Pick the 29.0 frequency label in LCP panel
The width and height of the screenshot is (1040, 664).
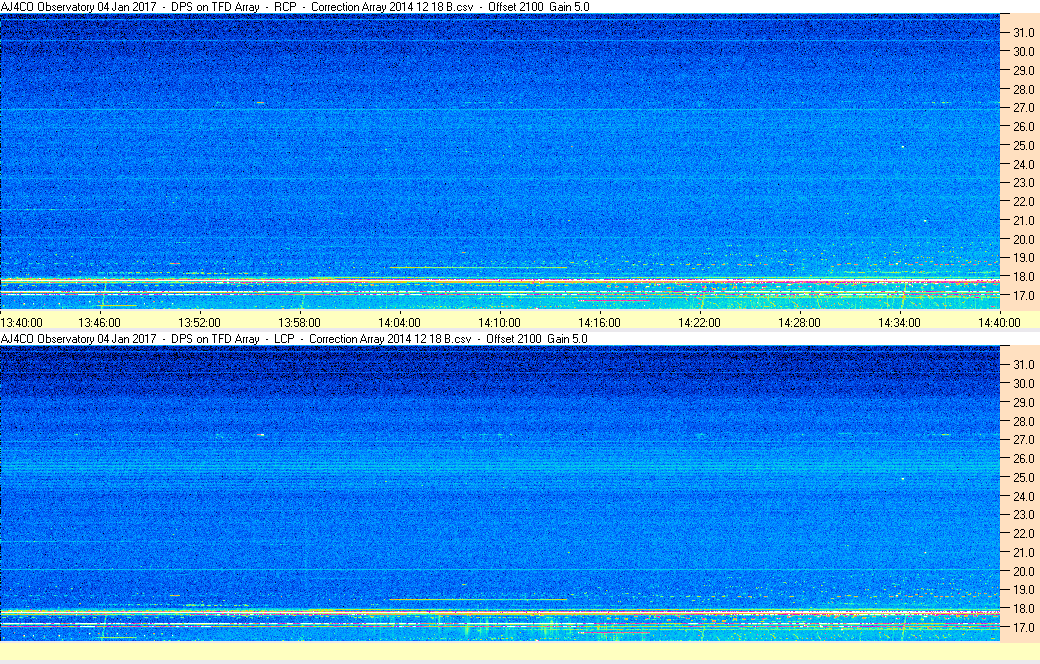1023,403
